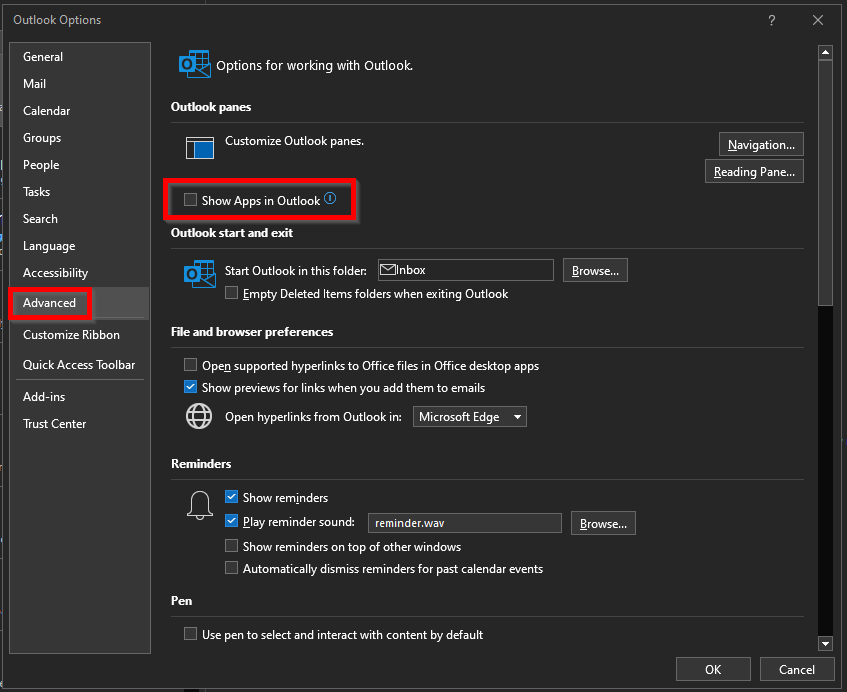Screen dimensions: 847x692
Task: Click the scrollbar up arrow
Action: pyautogui.click(x=825, y=52)
